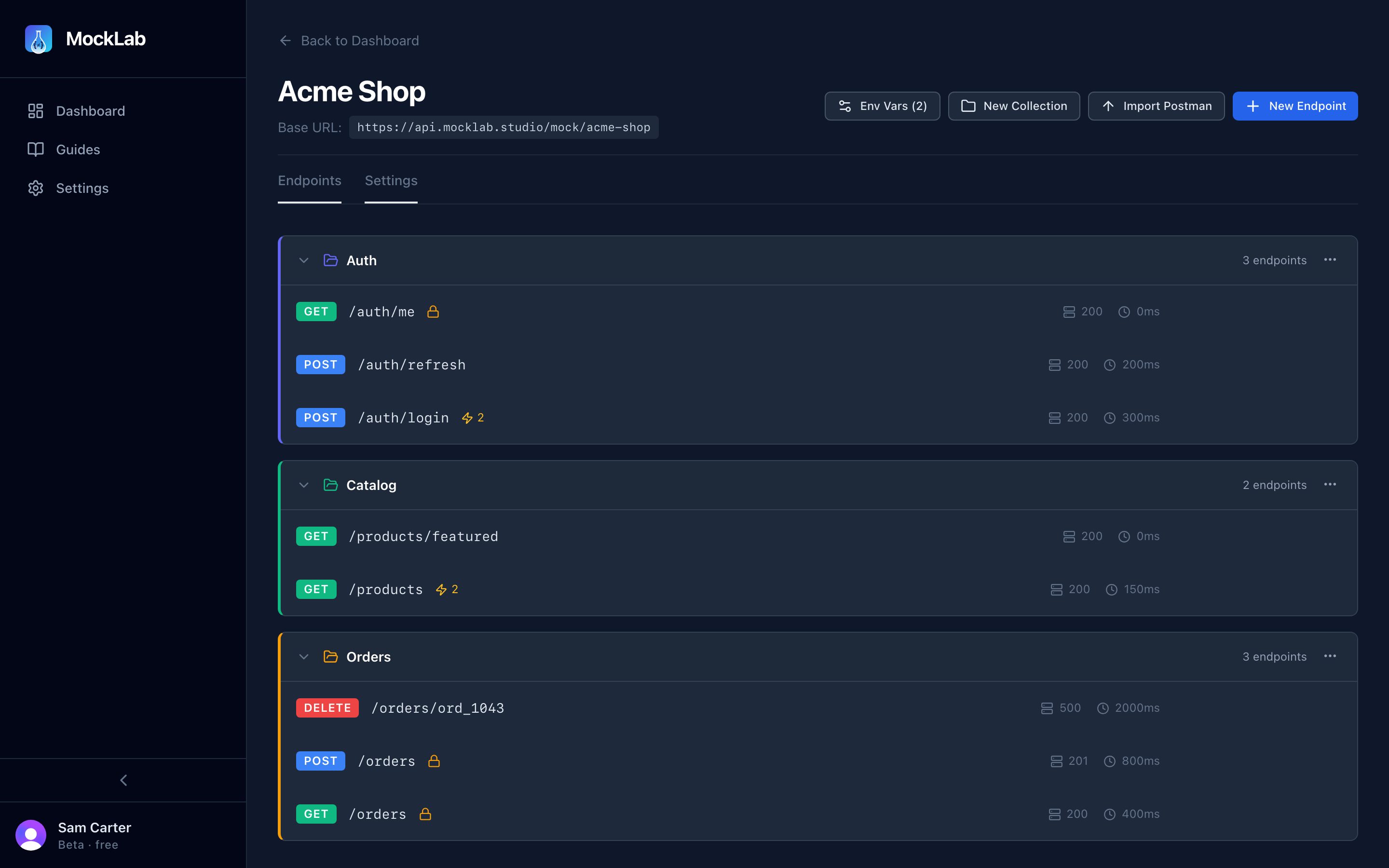Collapse the Catalog collection chevron
The width and height of the screenshot is (1389, 868).
(x=304, y=485)
